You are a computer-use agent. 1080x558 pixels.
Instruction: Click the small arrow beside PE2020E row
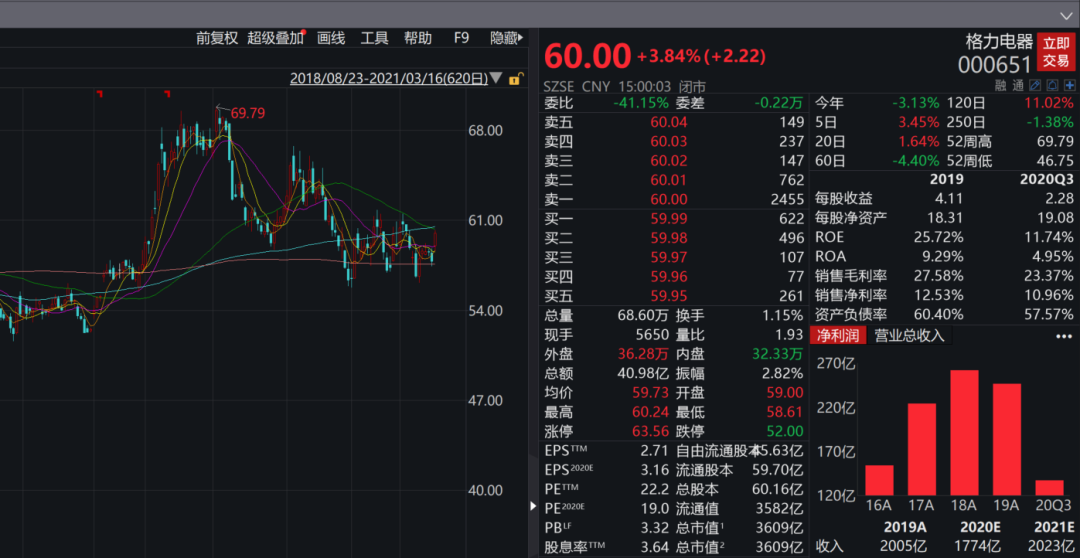pyautogui.click(x=533, y=508)
